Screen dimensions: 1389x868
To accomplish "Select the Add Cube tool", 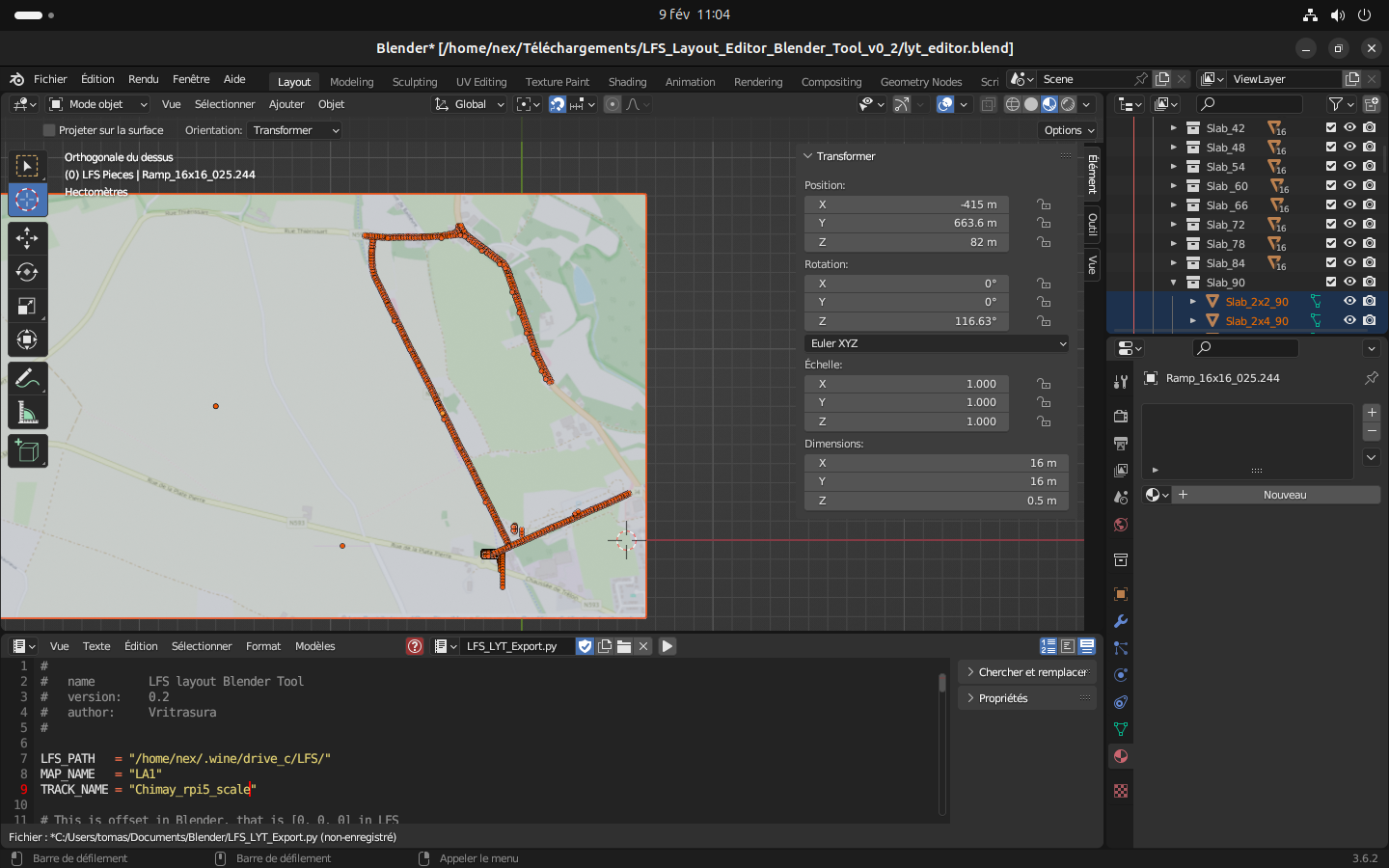I will 27,451.
